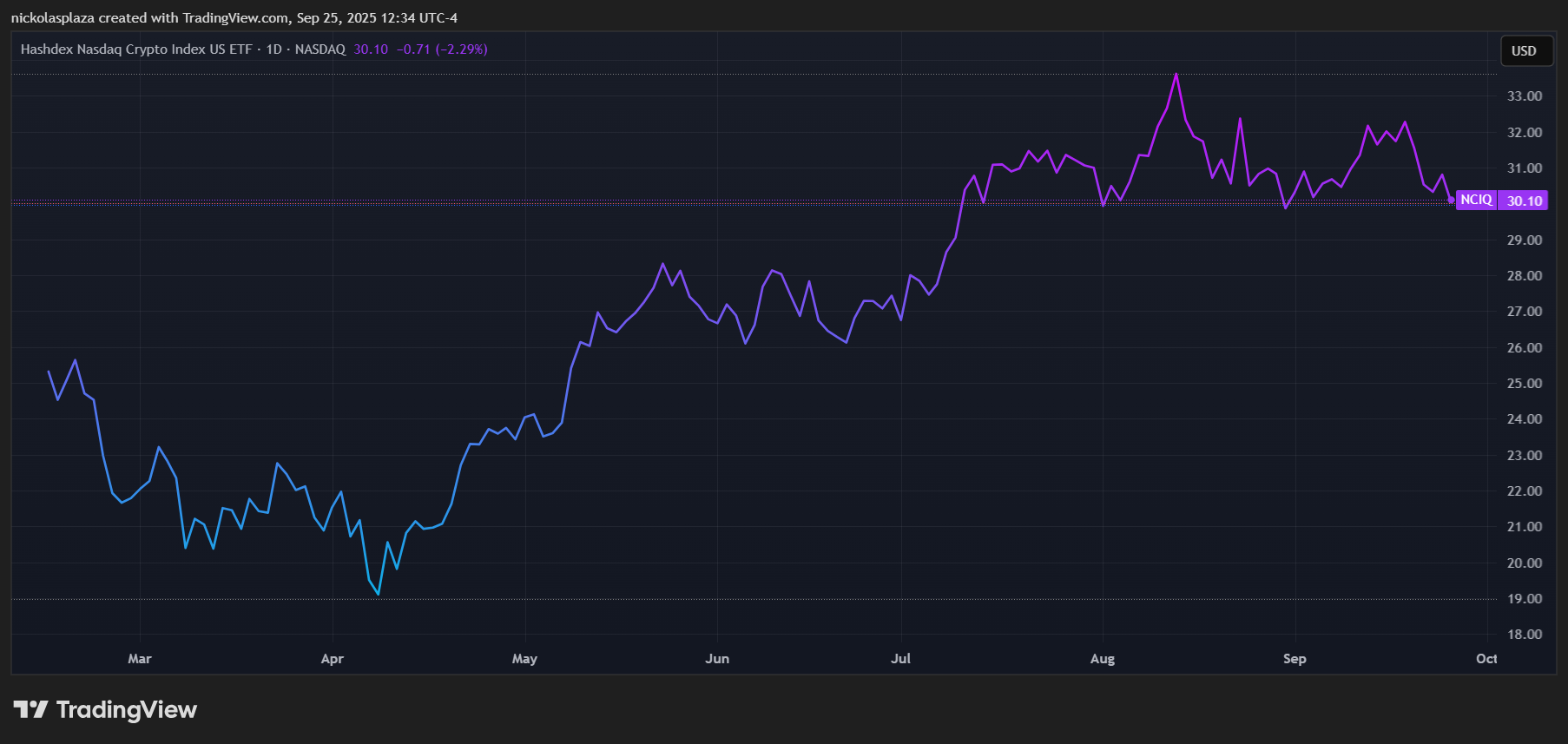The image size is (1568, 744).
Task: Click the last price dot on the line
Action: coord(1451,200)
